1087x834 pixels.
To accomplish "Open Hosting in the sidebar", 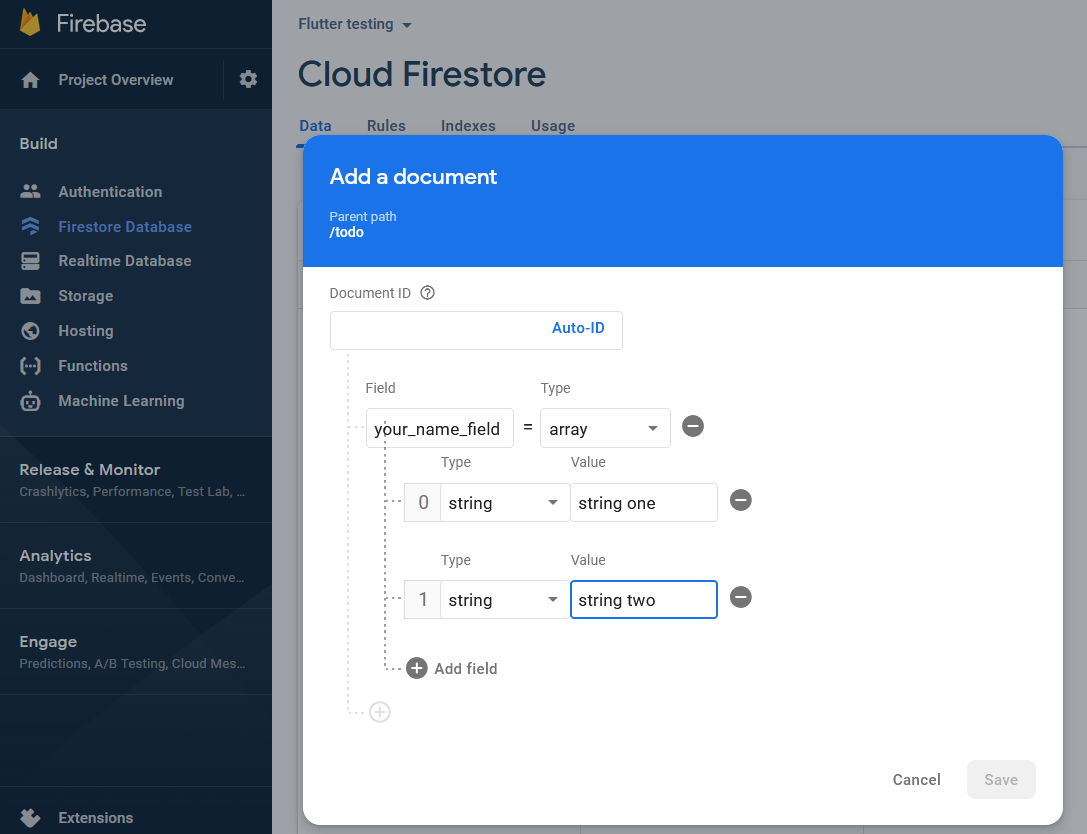I will click(86, 331).
